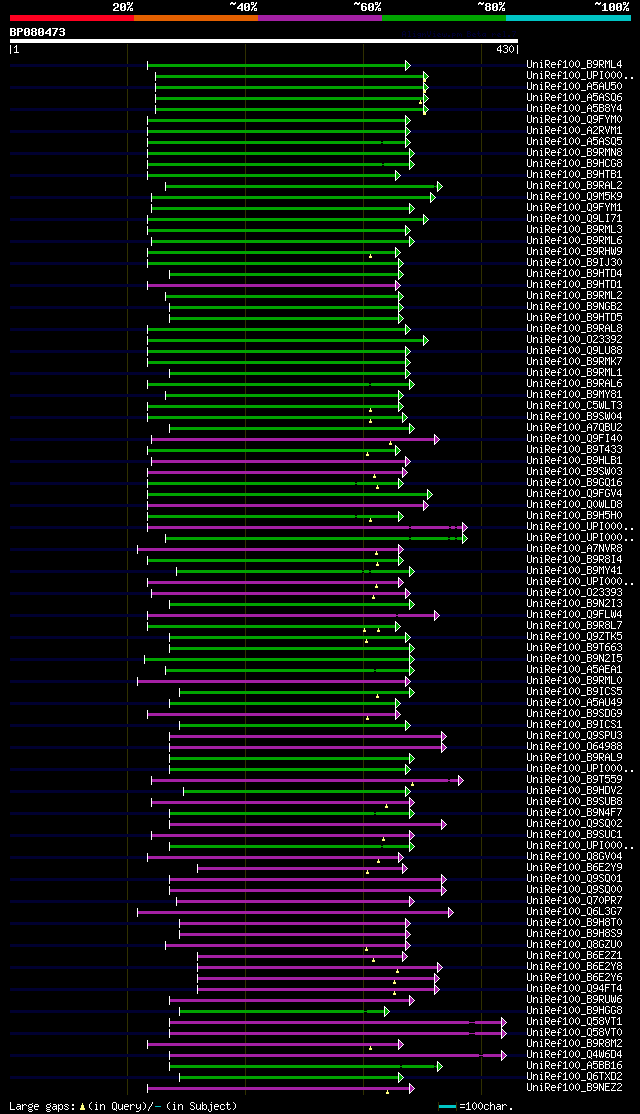Click UniRef100_B9HLB1 label

click(x=575, y=461)
